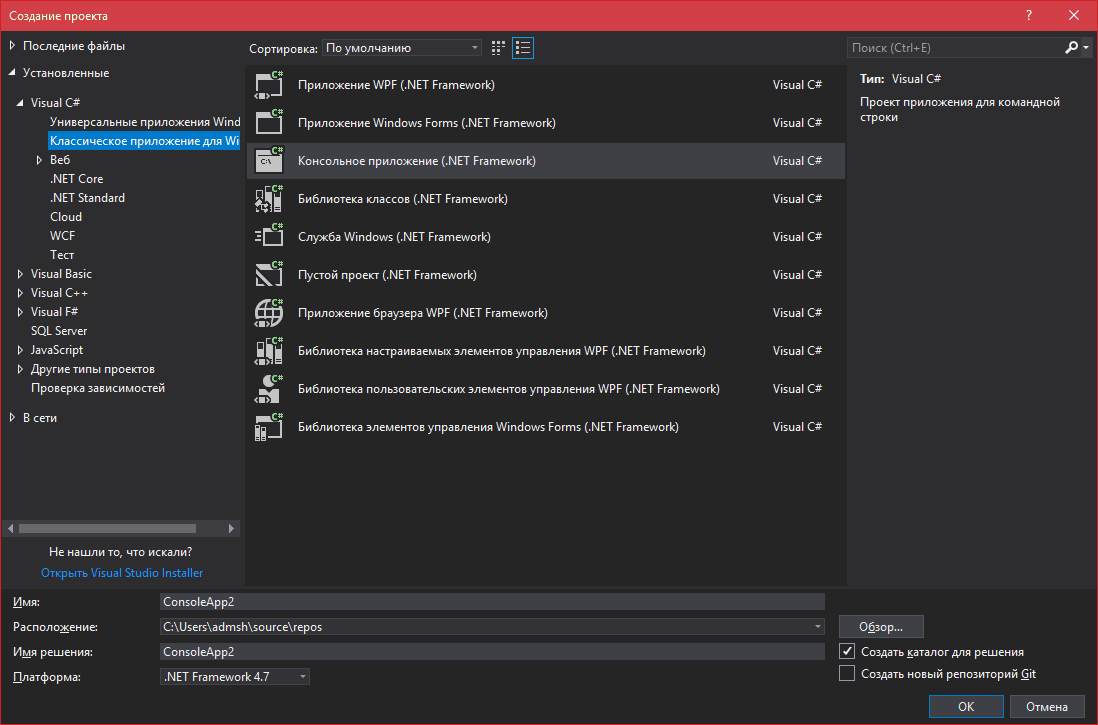Open the help question mark button

[x=1029, y=15]
